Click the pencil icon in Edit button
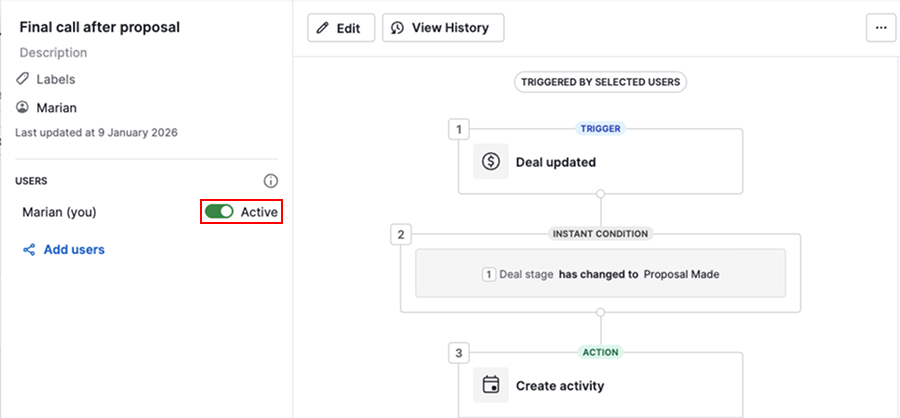 [322, 28]
